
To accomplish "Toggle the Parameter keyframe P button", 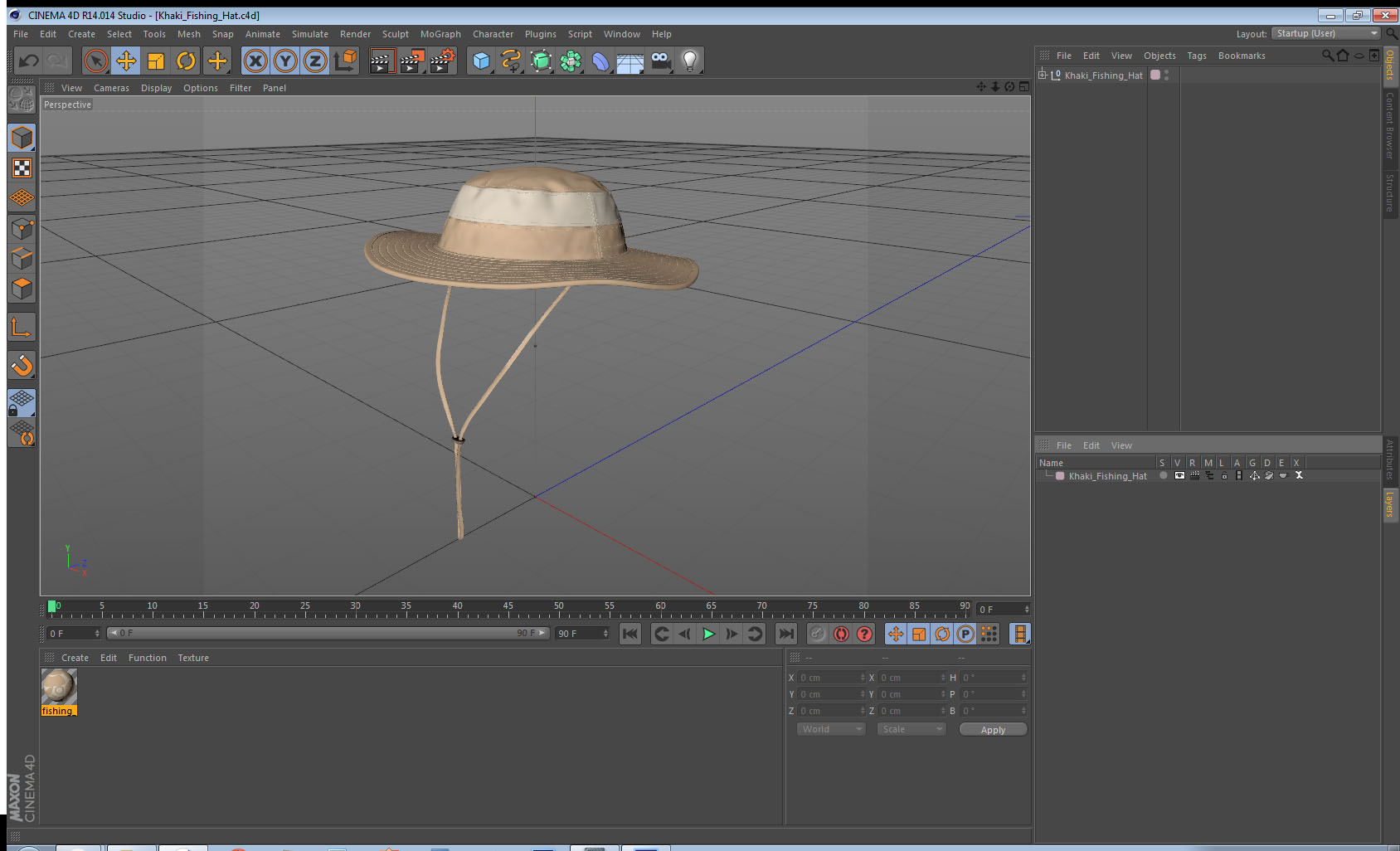I will point(965,634).
